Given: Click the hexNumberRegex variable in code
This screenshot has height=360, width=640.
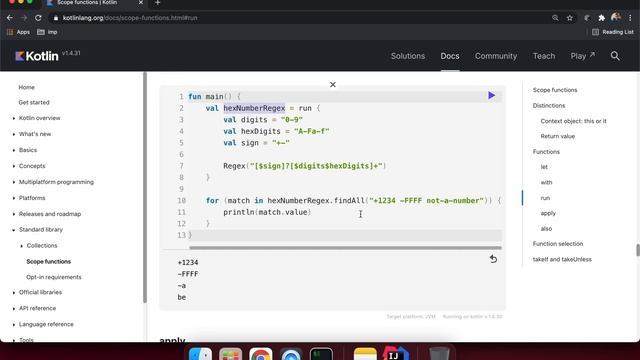Looking at the screenshot, I should point(254,108).
